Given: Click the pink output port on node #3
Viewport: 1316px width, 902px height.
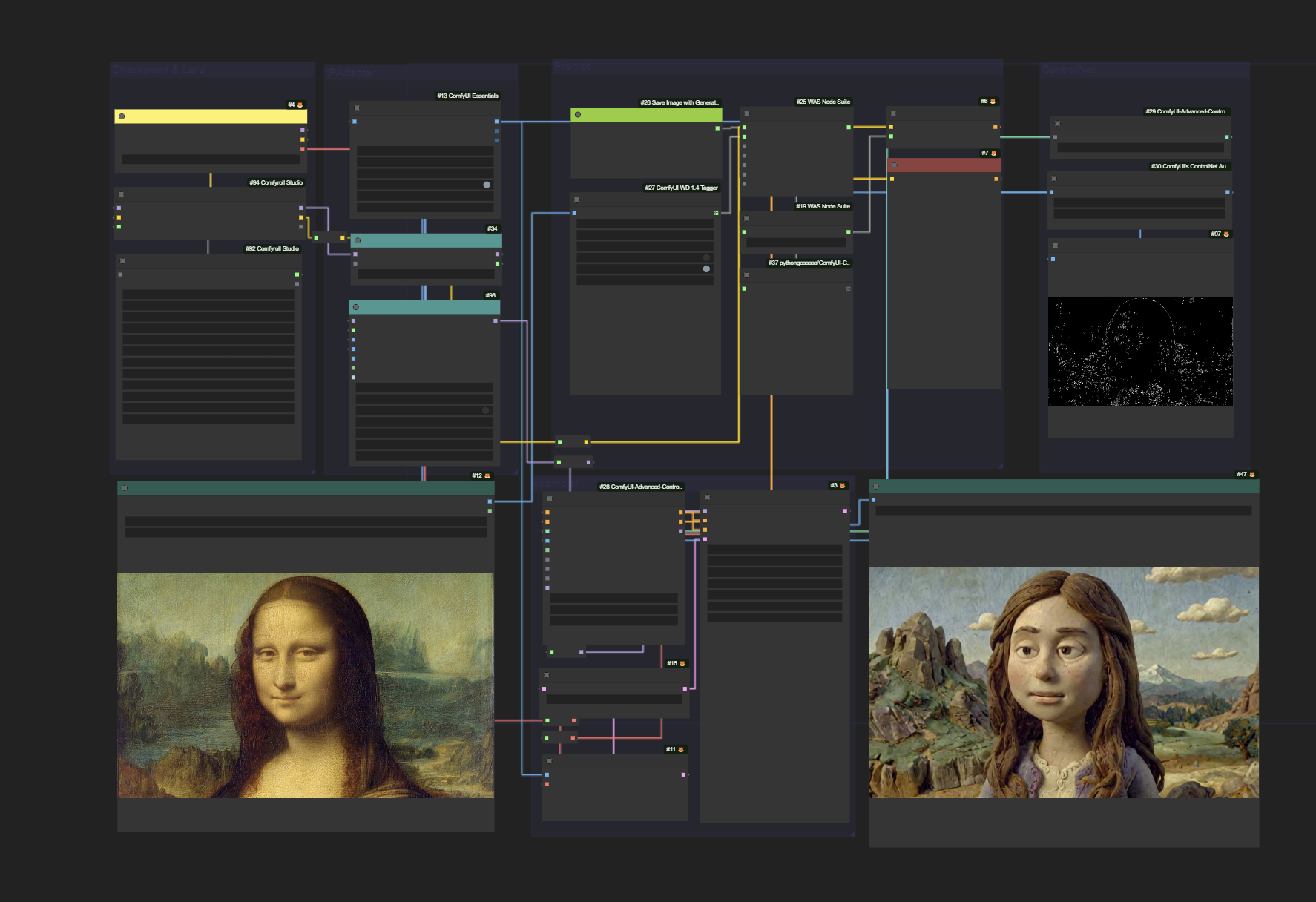Looking at the screenshot, I should point(845,511).
